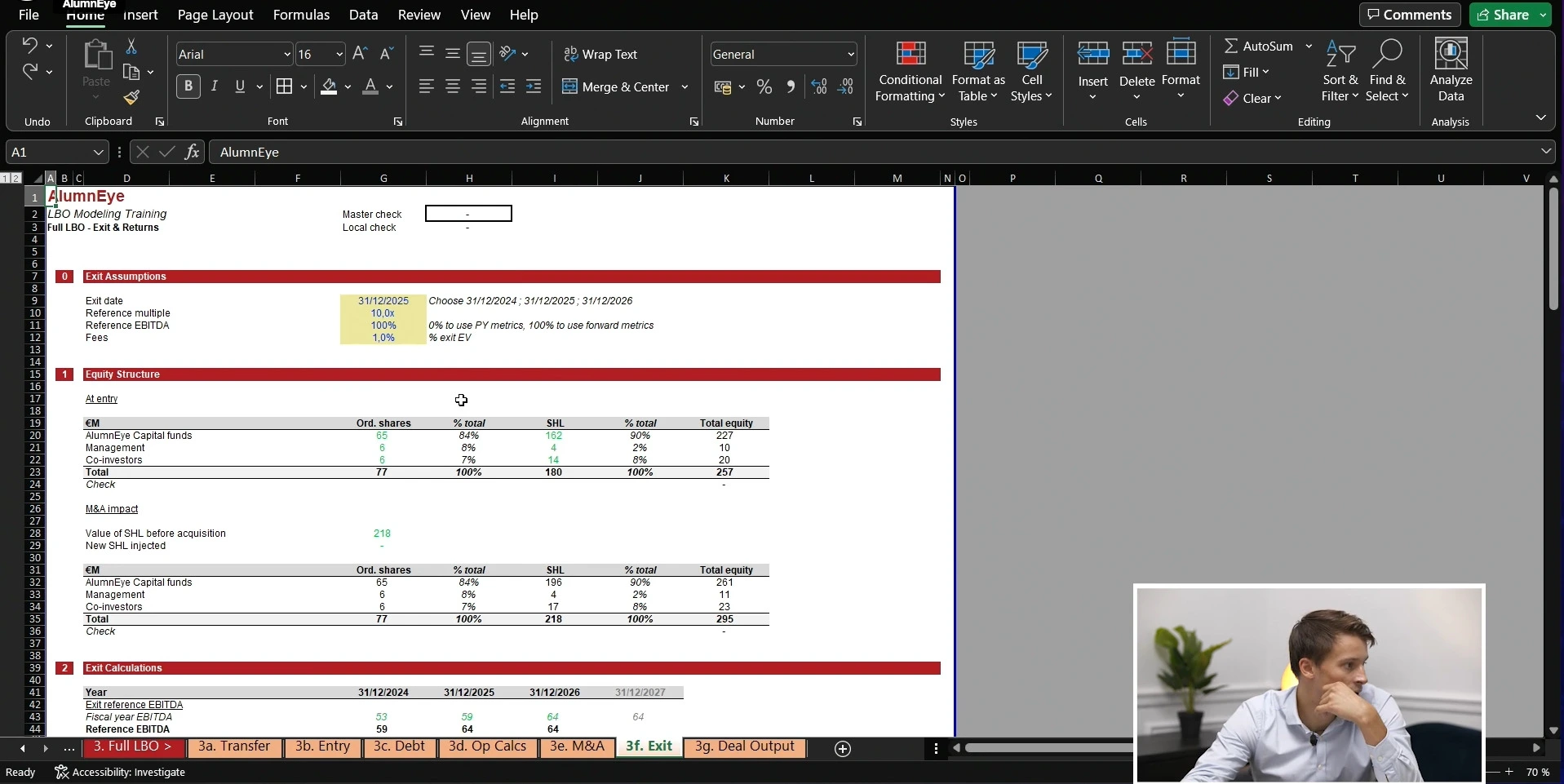Click the Top Align icon

(x=426, y=54)
